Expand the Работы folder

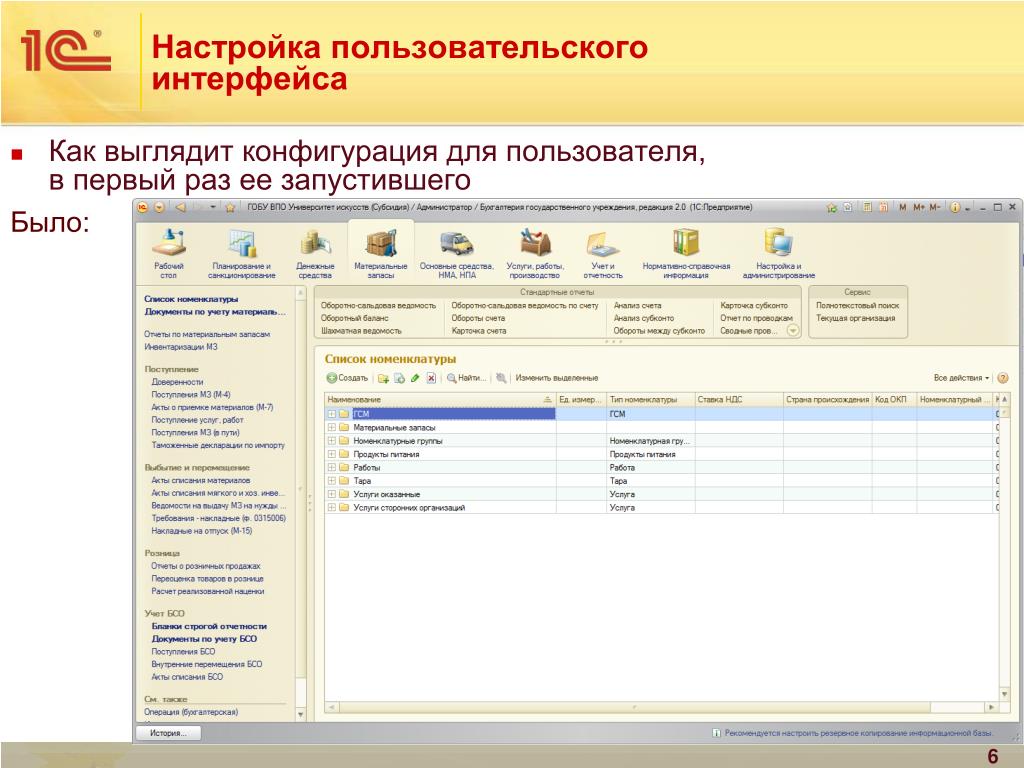pyautogui.click(x=332, y=468)
